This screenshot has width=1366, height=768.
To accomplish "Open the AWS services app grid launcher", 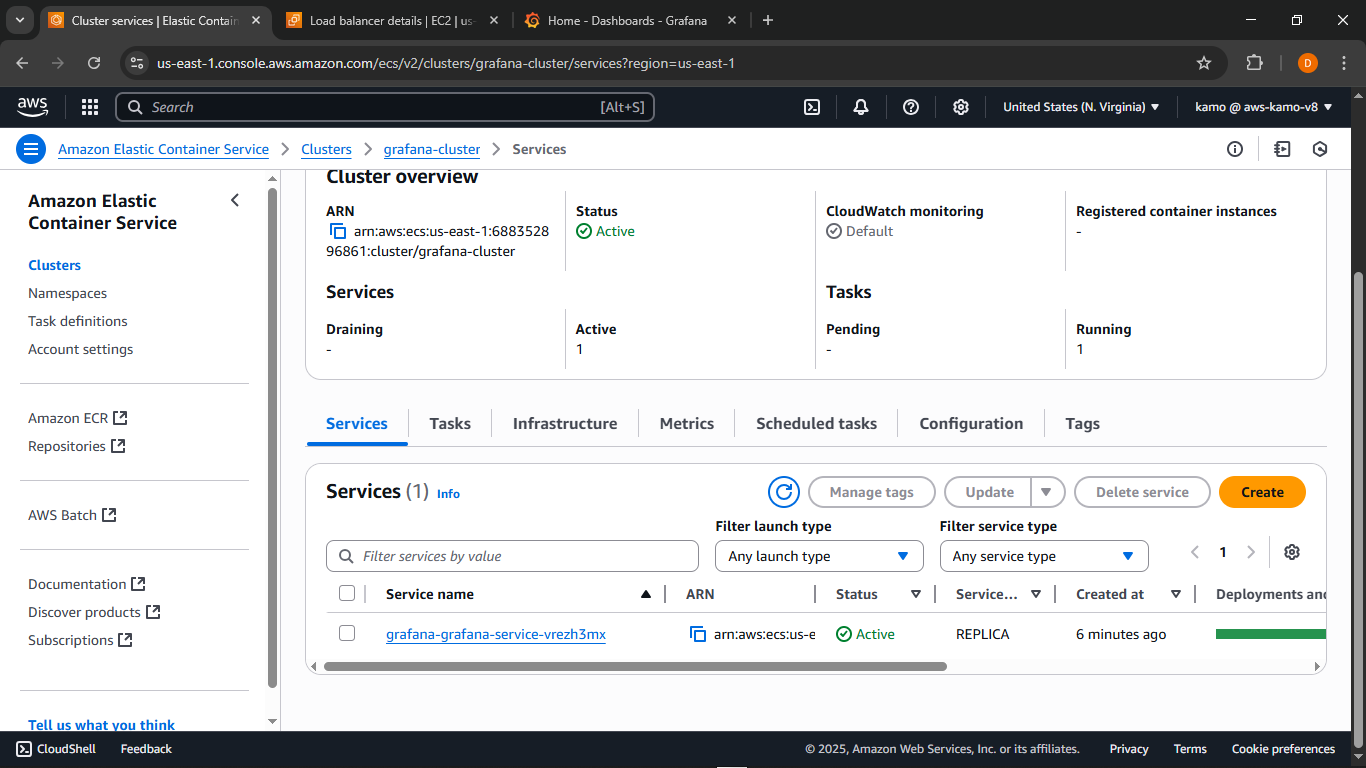I will coord(89,107).
